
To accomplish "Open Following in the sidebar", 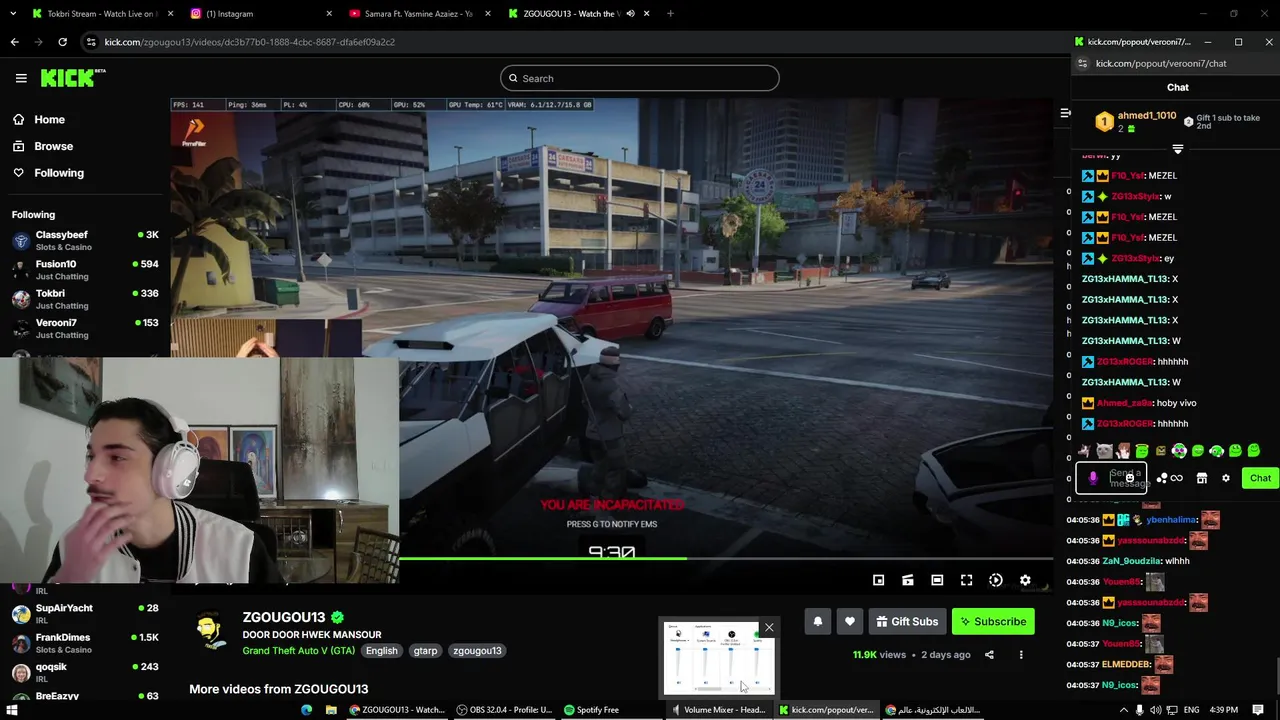I will [59, 173].
